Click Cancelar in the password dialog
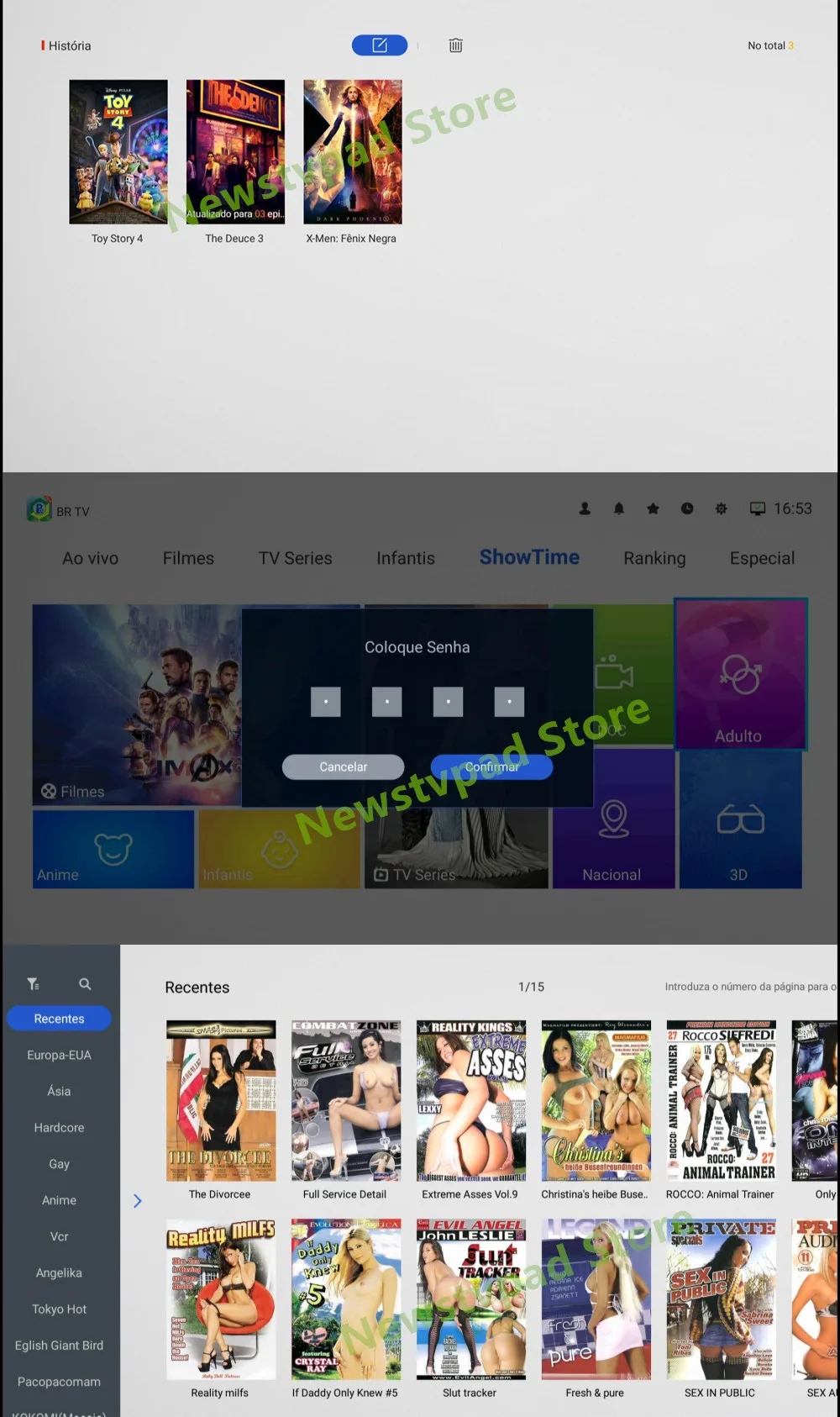The width and height of the screenshot is (840, 1417). click(343, 766)
